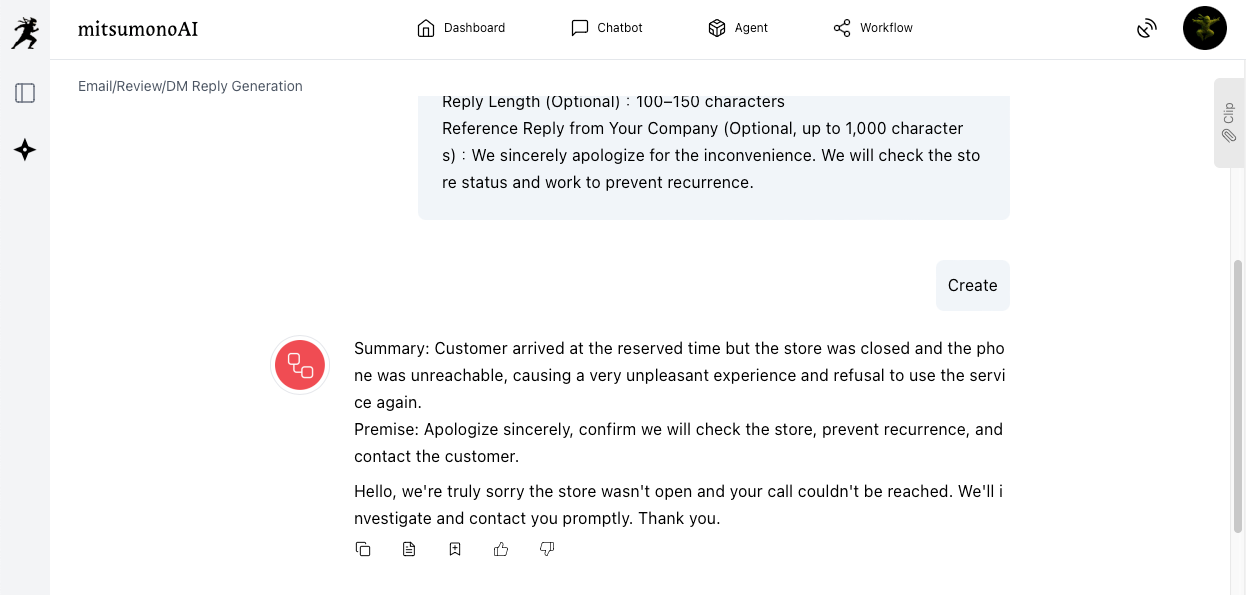
Task: Open the Workflow tab
Action: [x=873, y=28]
